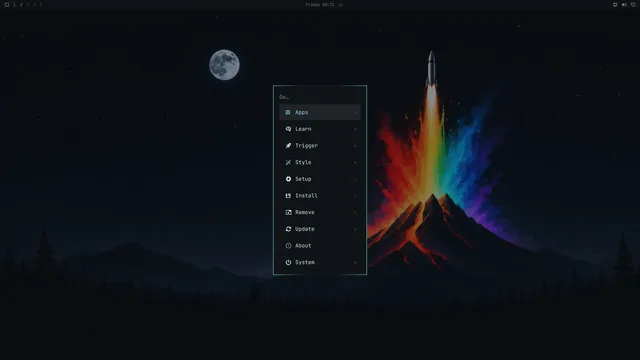This screenshot has width=640, height=360.
Task: Select the Learn menu label
Action: pos(303,129)
